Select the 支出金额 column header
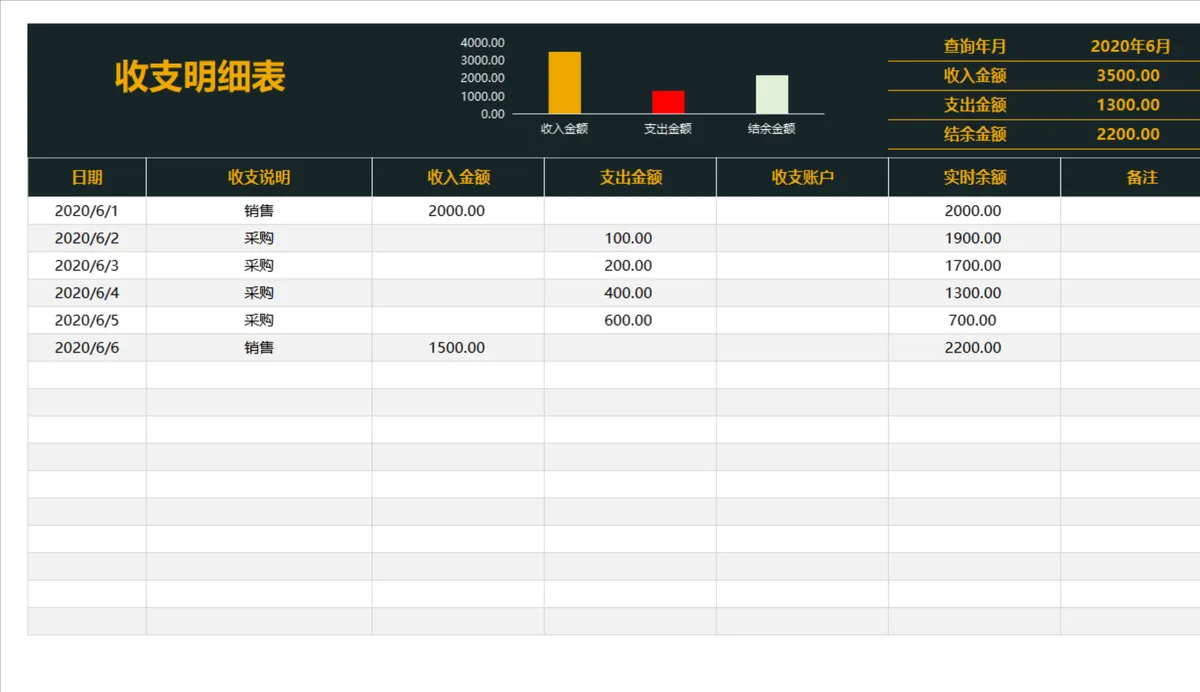Image resolution: width=1200 pixels, height=692 pixels. click(630, 177)
